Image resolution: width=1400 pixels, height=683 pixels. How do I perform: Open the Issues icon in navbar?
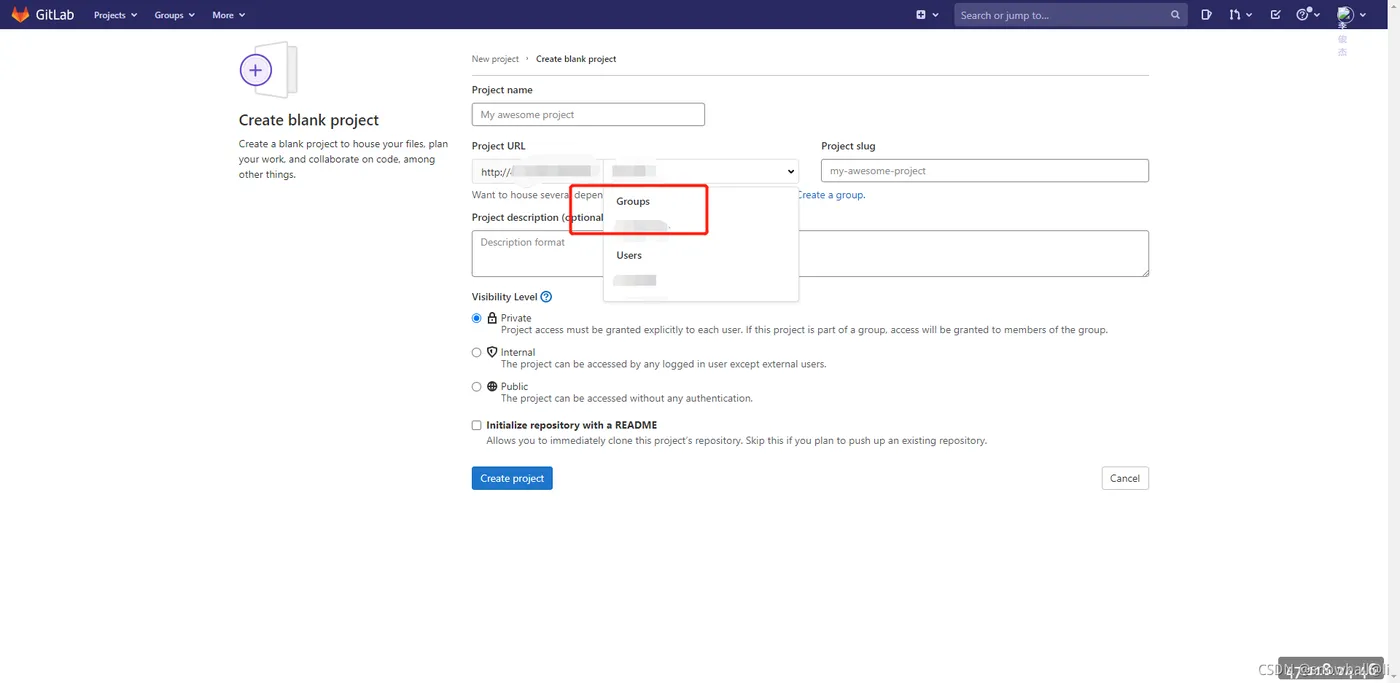point(1207,15)
